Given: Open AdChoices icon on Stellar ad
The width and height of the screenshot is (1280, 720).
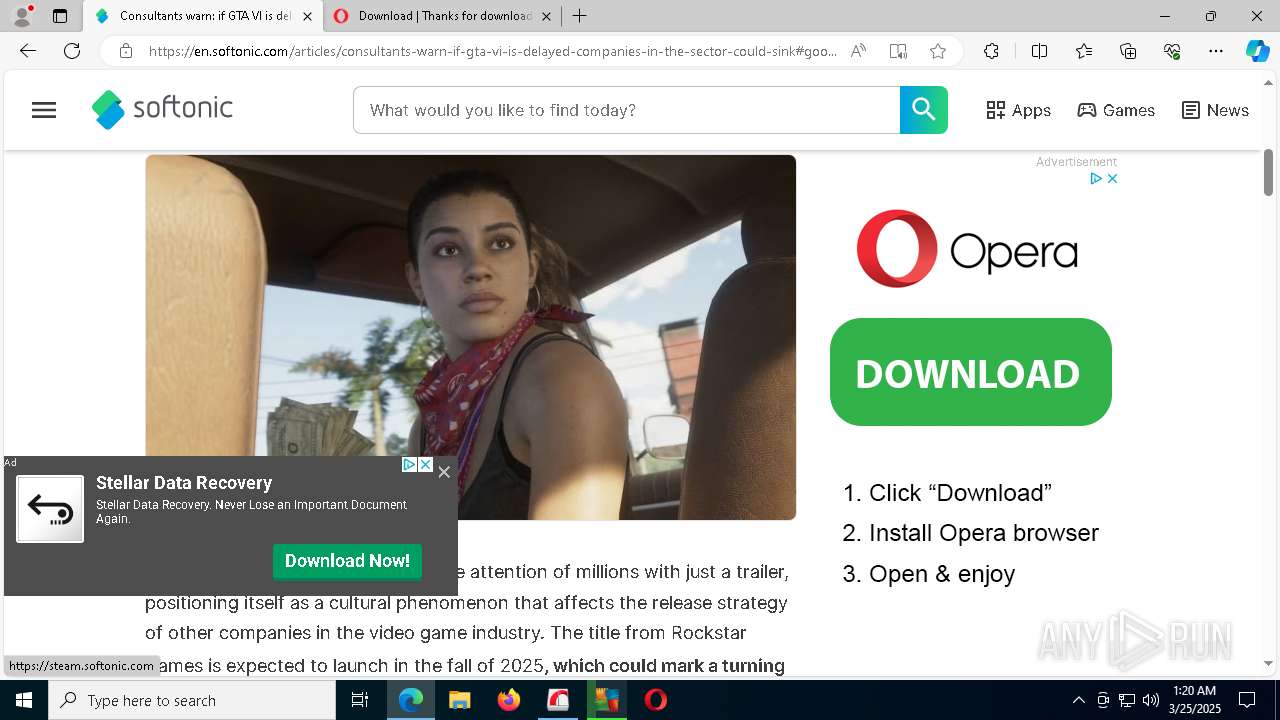Looking at the screenshot, I should [x=409, y=465].
